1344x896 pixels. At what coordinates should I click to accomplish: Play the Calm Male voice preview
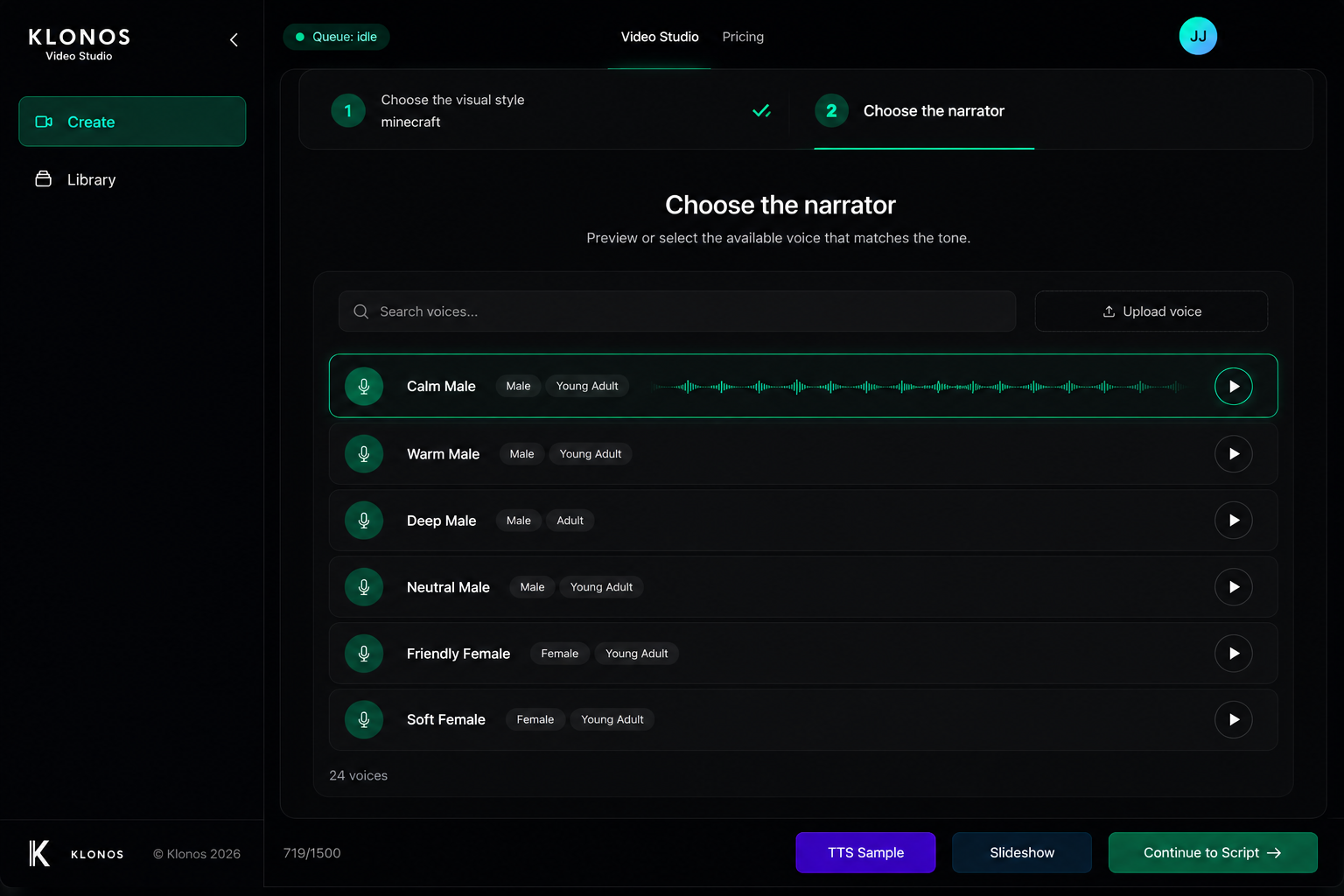coord(1233,386)
